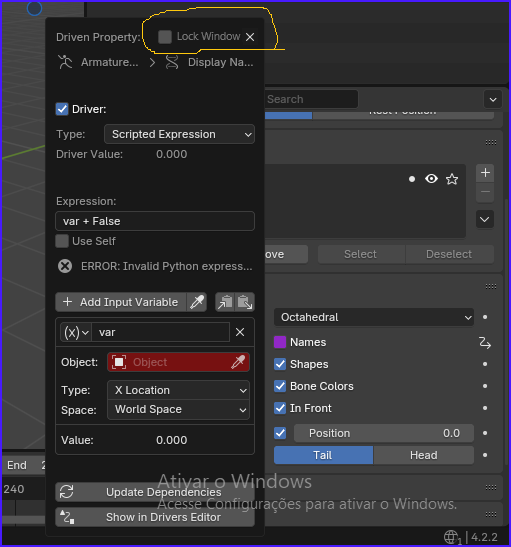Screen dimensions: 511x547
Task: Add a bone collection with plus
Action: pos(485,173)
